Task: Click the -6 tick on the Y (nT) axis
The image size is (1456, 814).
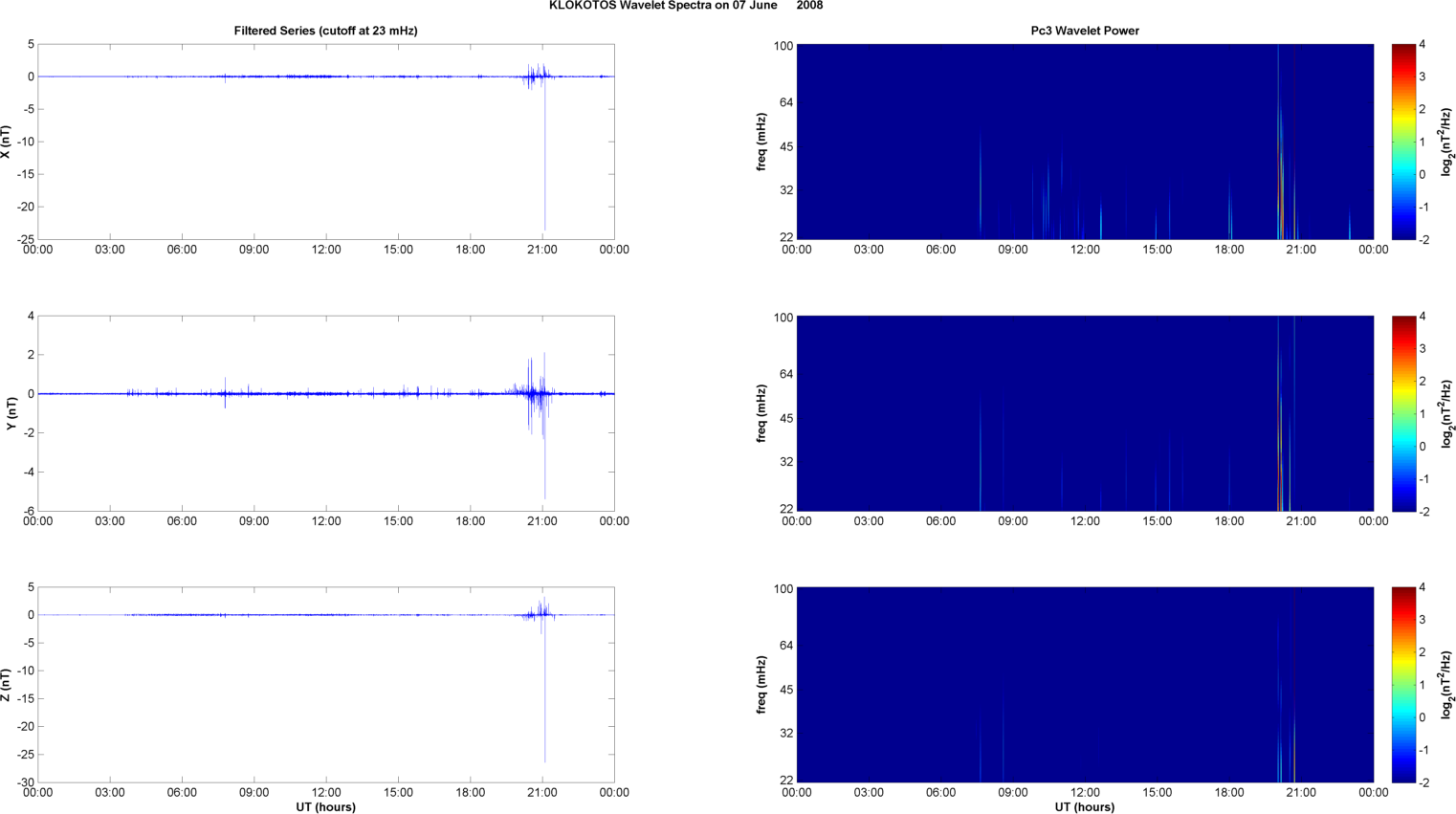Action: (x=30, y=511)
